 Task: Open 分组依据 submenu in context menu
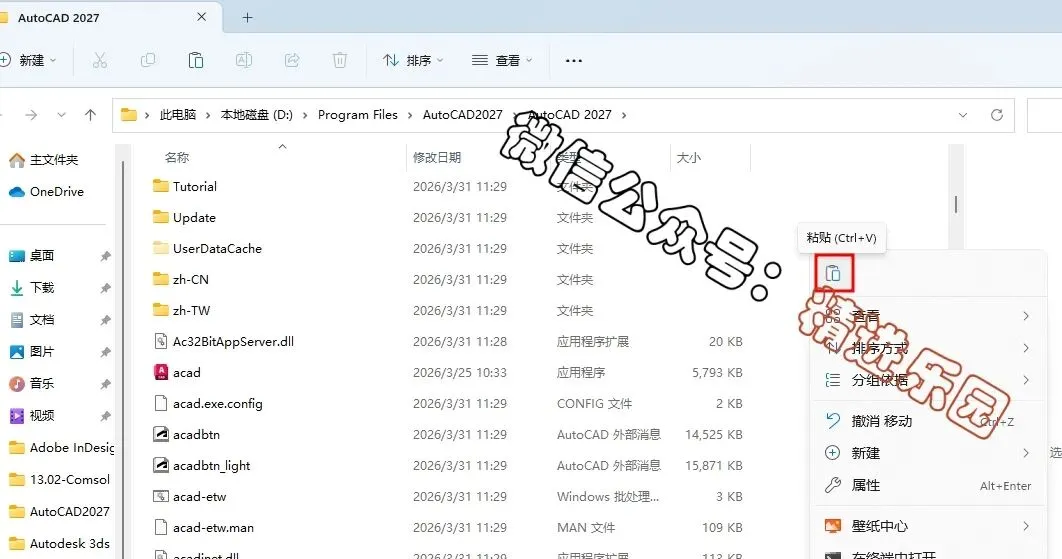pyautogui.click(x=928, y=380)
